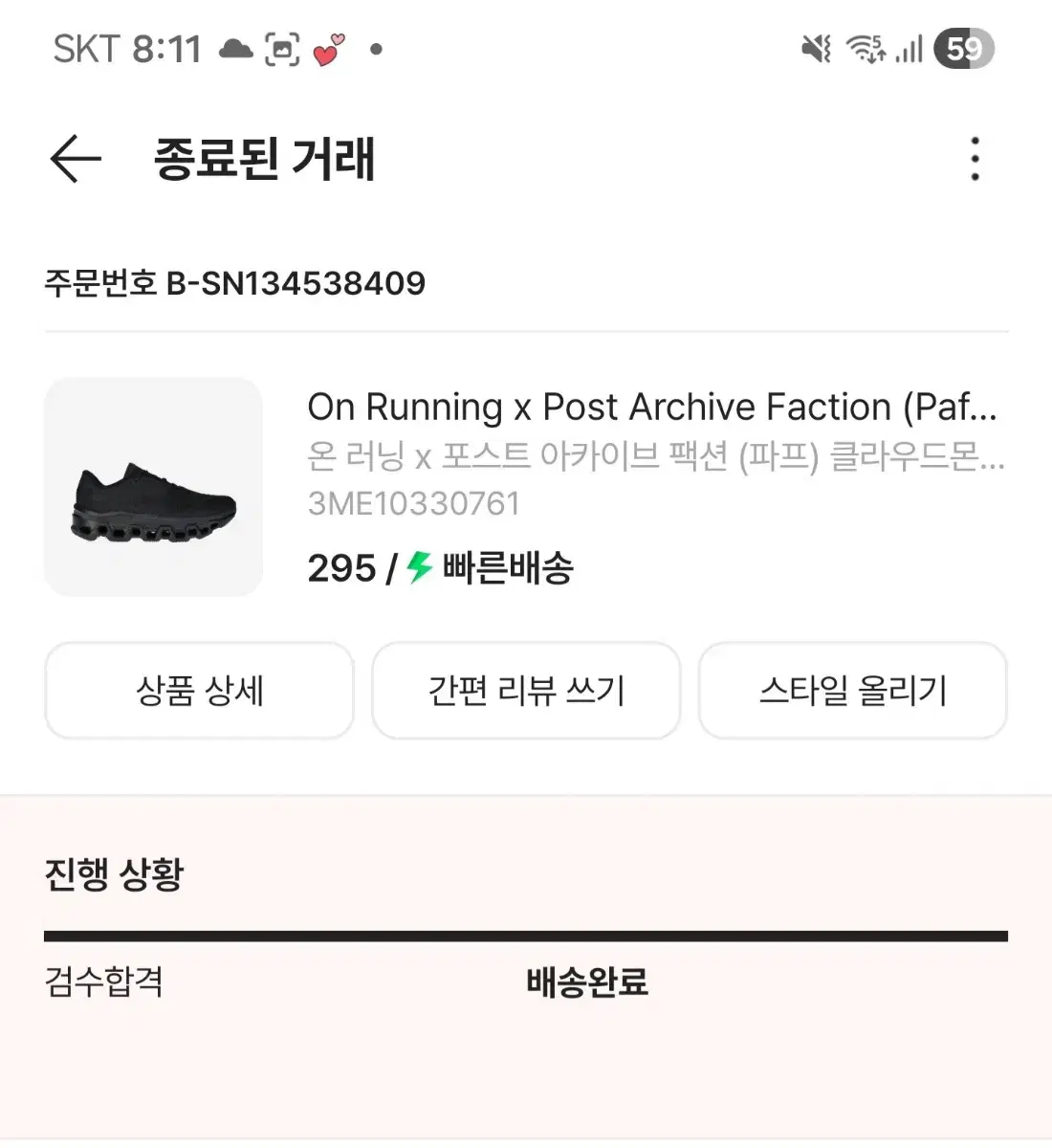Viewport: 1052px width, 1148px height.
Task: Tap the cloud weather notification icon
Action: tap(235, 49)
